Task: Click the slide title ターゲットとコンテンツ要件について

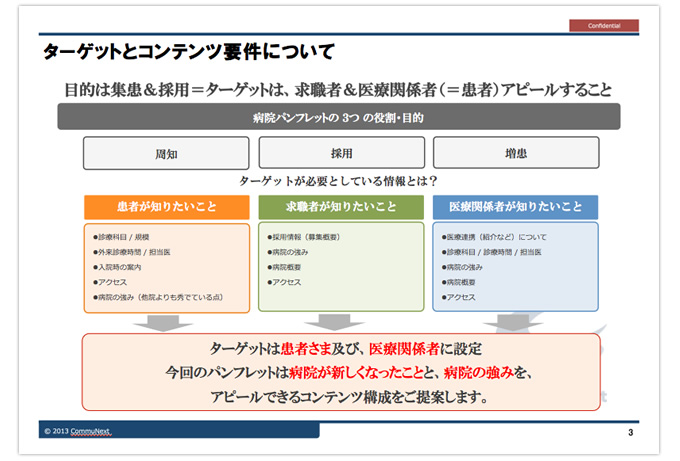Action: click(188, 51)
